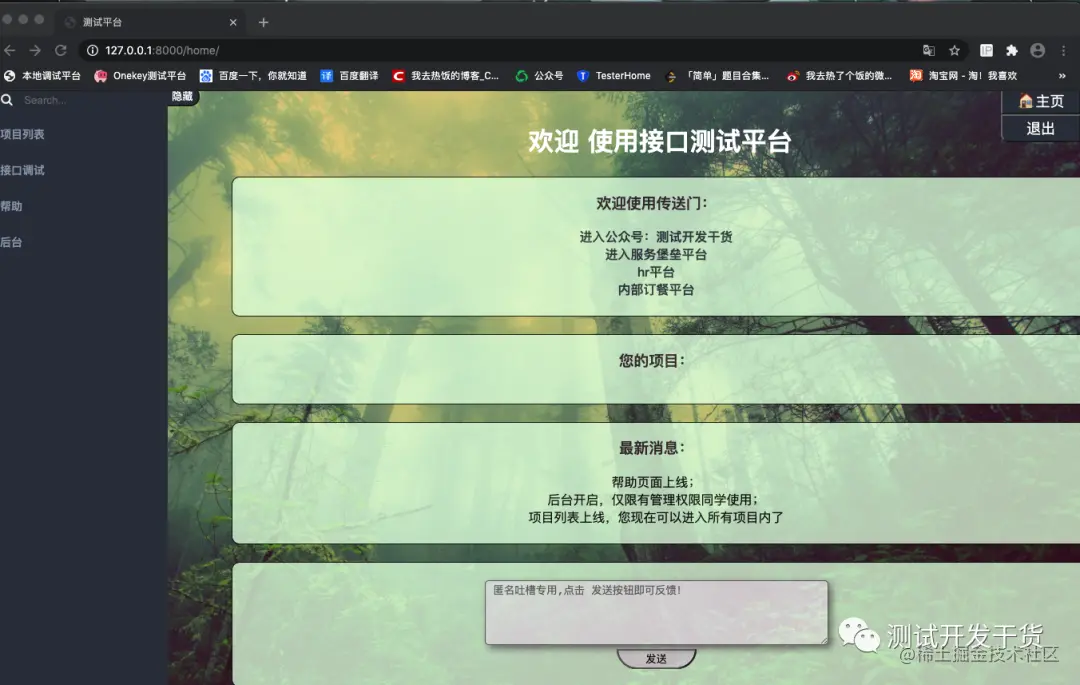Open the 百度翻译 bookmark icon
Viewport: 1080px width, 685px height.
click(x=326, y=75)
